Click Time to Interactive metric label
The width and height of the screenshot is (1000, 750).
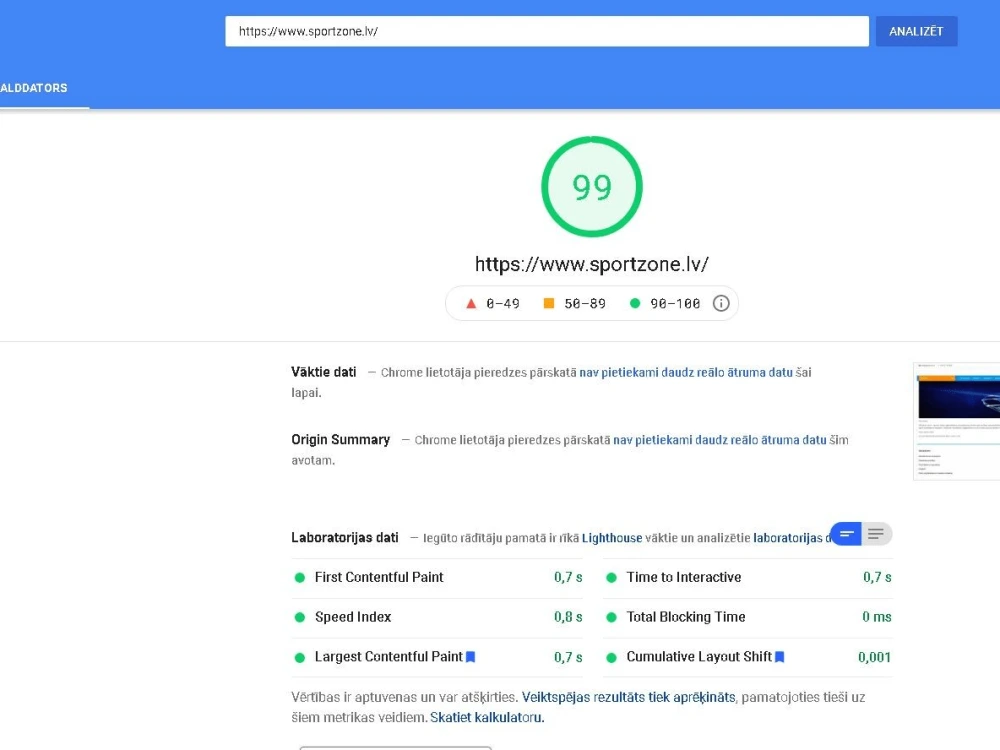pos(684,577)
